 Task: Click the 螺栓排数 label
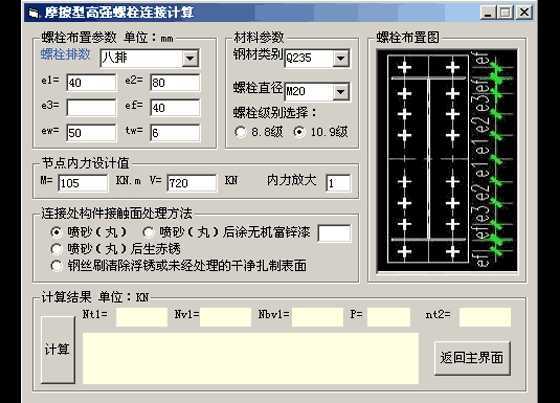point(65,55)
